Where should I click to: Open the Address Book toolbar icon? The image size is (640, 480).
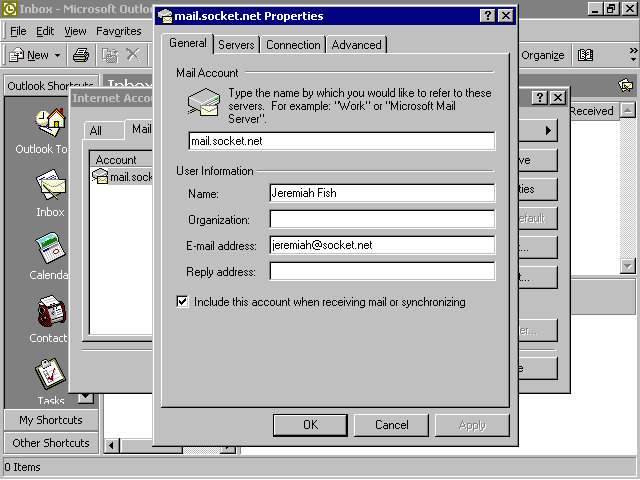coord(585,55)
